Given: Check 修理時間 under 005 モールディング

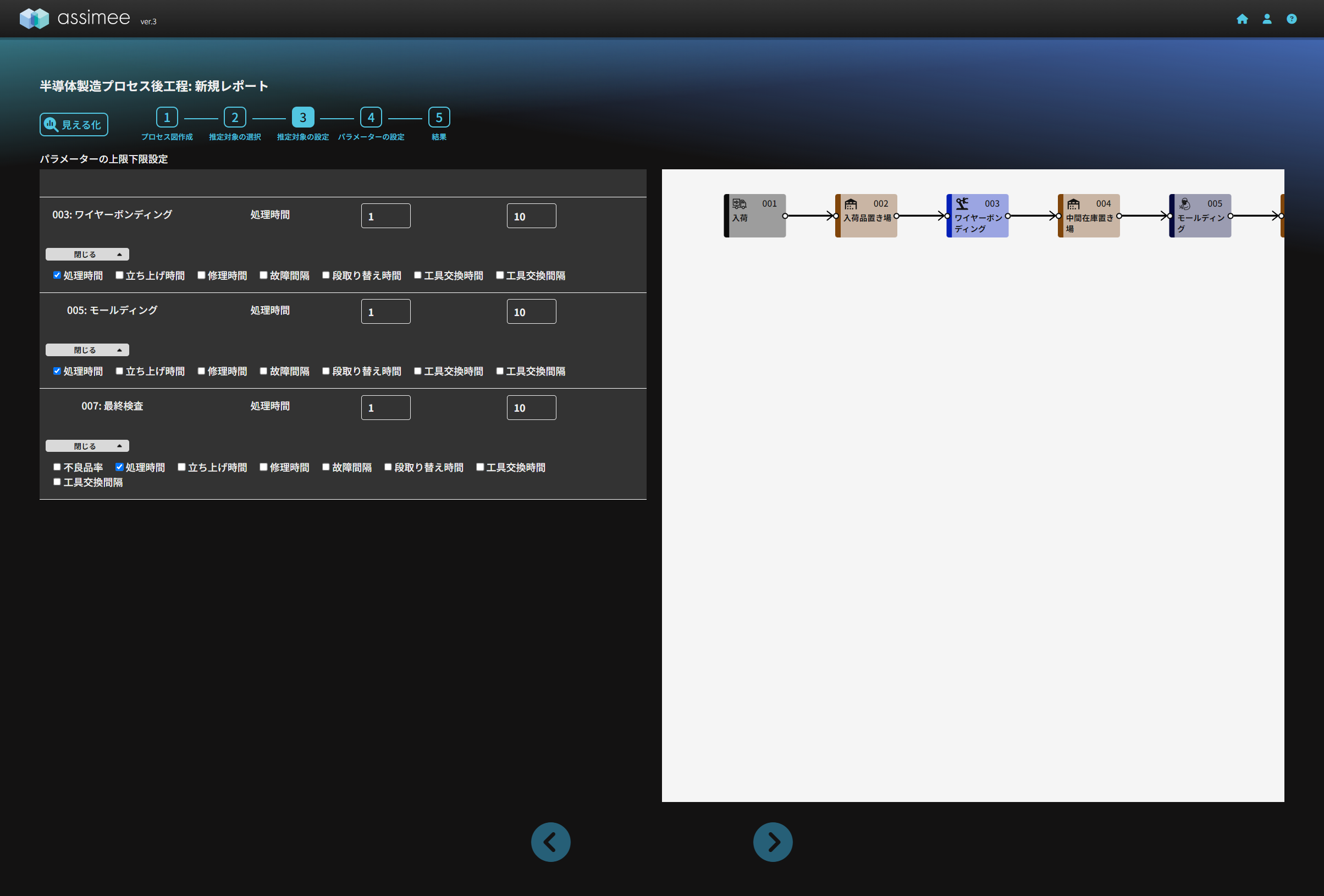Looking at the screenshot, I should [201, 371].
